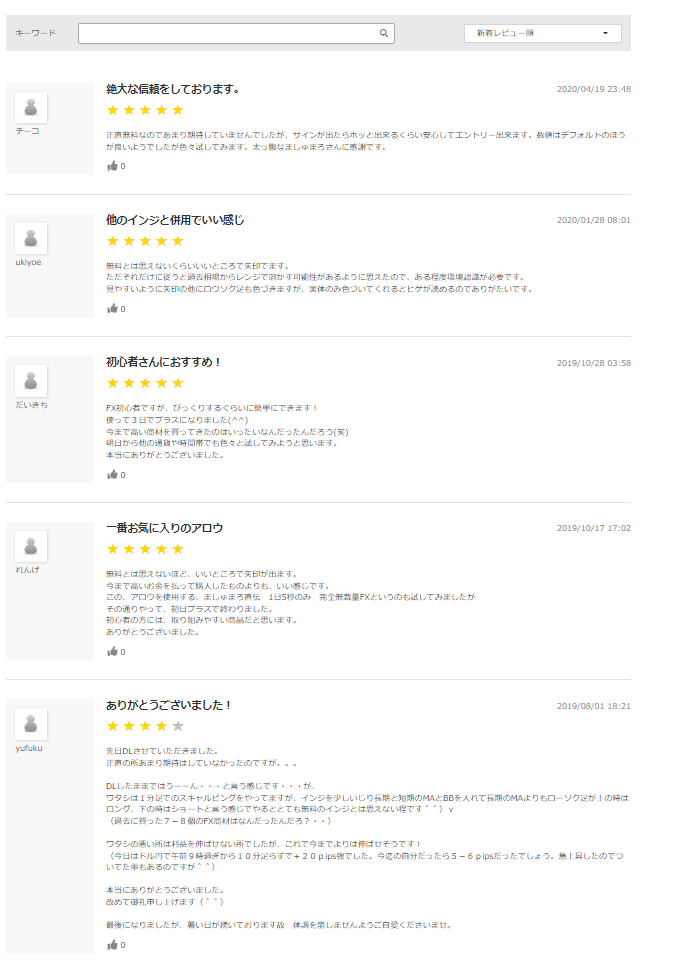Upvote yufuku's review with thumbs-up icon

(113, 944)
